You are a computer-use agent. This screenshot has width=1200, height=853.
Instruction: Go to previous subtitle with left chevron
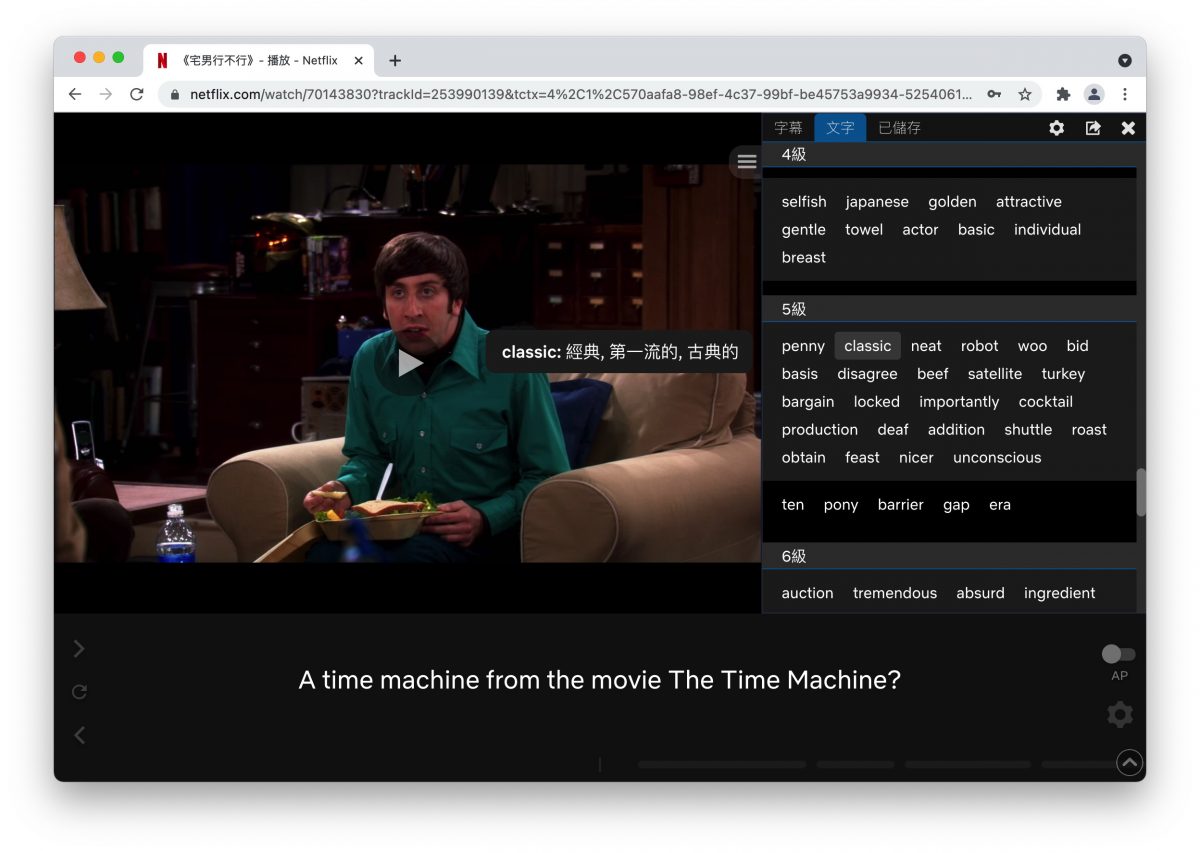point(79,735)
